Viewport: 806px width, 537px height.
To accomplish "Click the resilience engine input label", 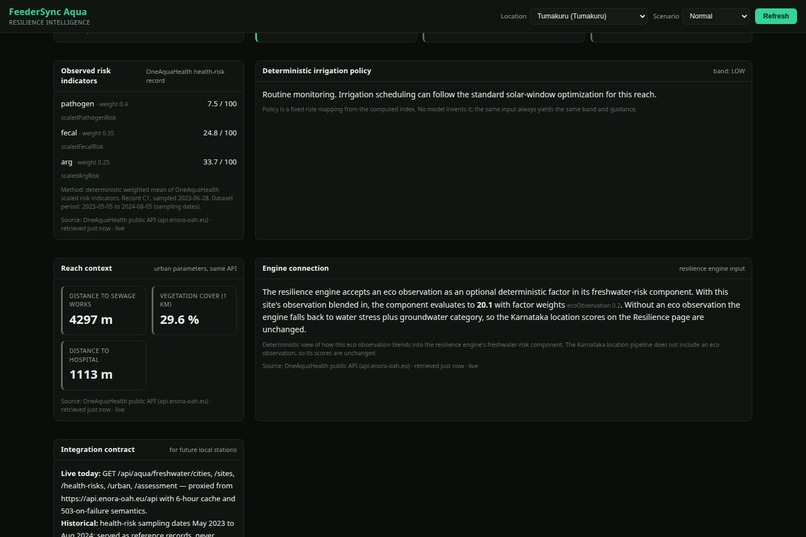I will [711, 269].
